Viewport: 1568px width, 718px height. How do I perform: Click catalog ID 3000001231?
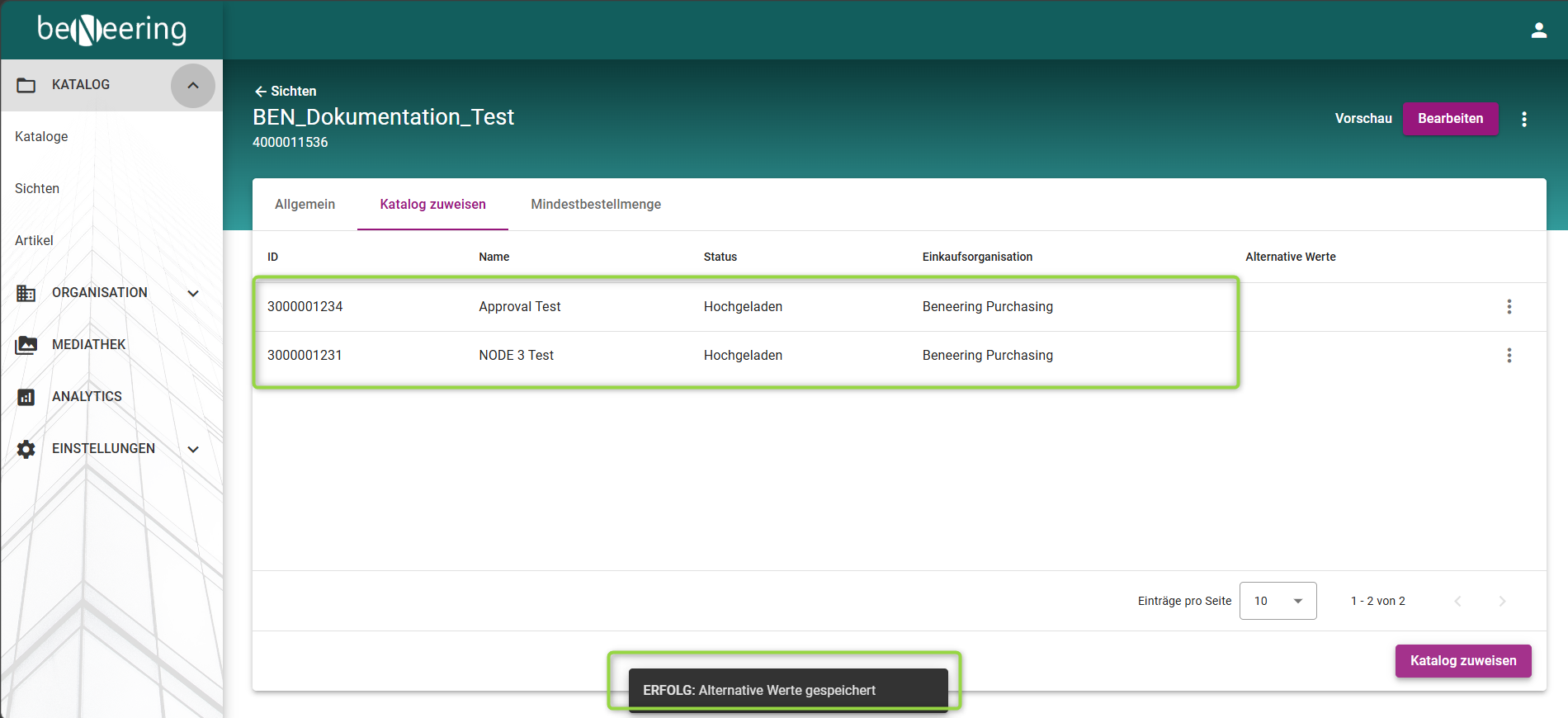[x=305, y=356]
